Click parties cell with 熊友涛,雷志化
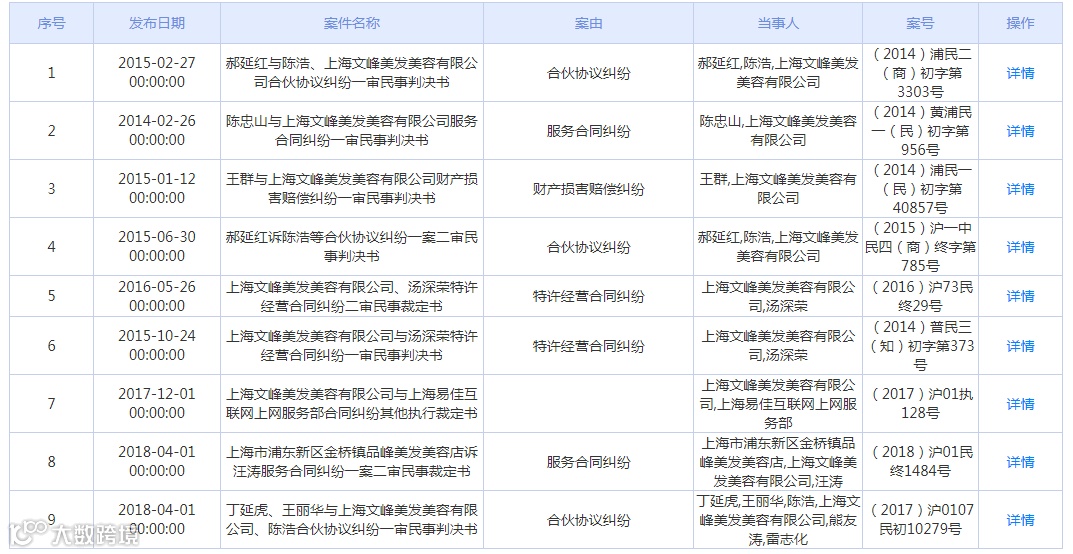This screenshot has height=554, width=1073. [778, 520]
